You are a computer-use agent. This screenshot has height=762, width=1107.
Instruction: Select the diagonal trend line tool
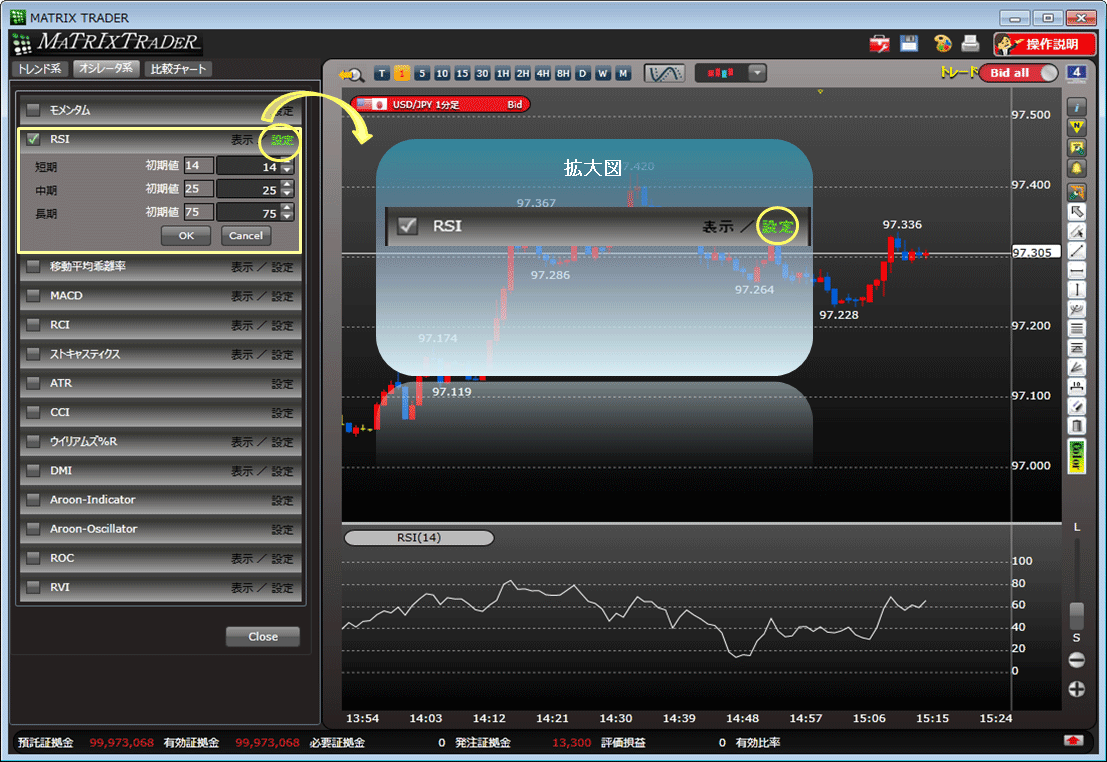click(1077, 251)
